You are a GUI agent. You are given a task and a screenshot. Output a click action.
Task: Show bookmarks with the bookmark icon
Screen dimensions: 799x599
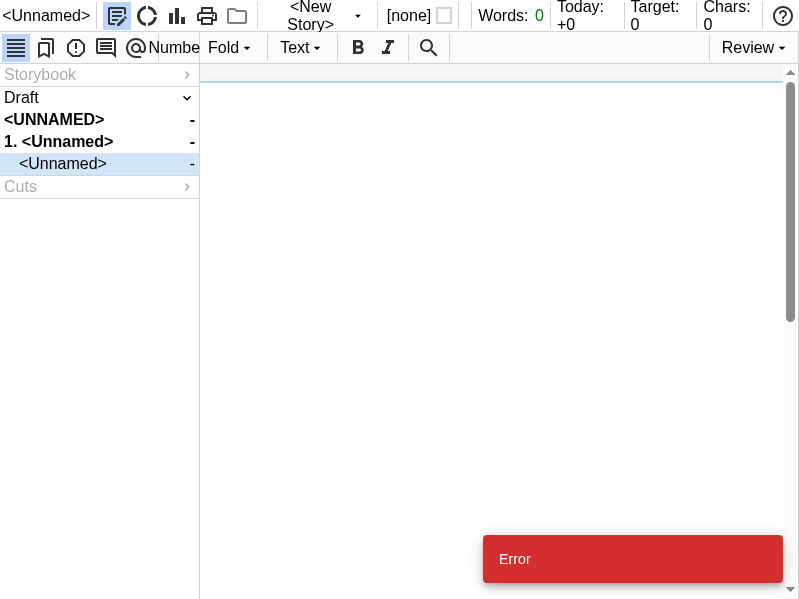tap(46, 48)
